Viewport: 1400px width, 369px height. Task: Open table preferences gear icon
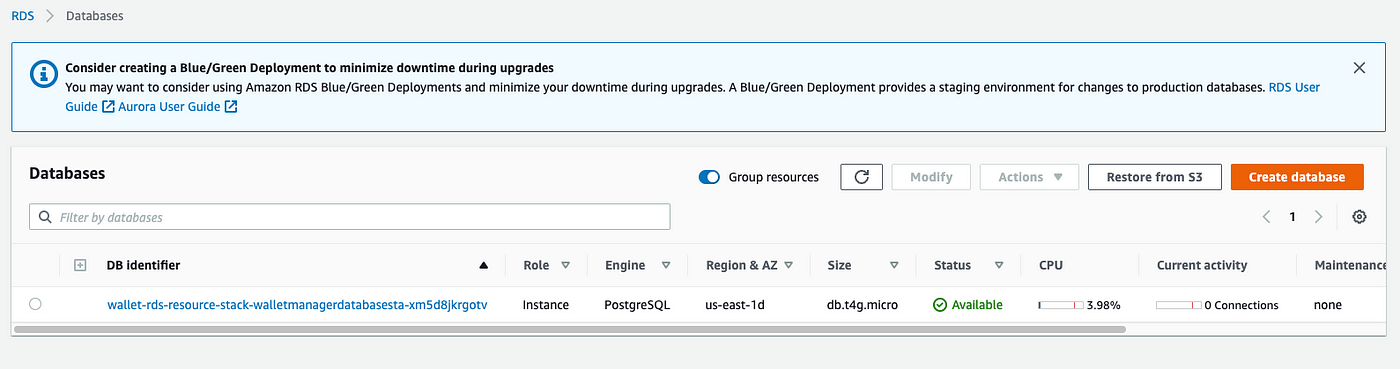coord(1359,217)
